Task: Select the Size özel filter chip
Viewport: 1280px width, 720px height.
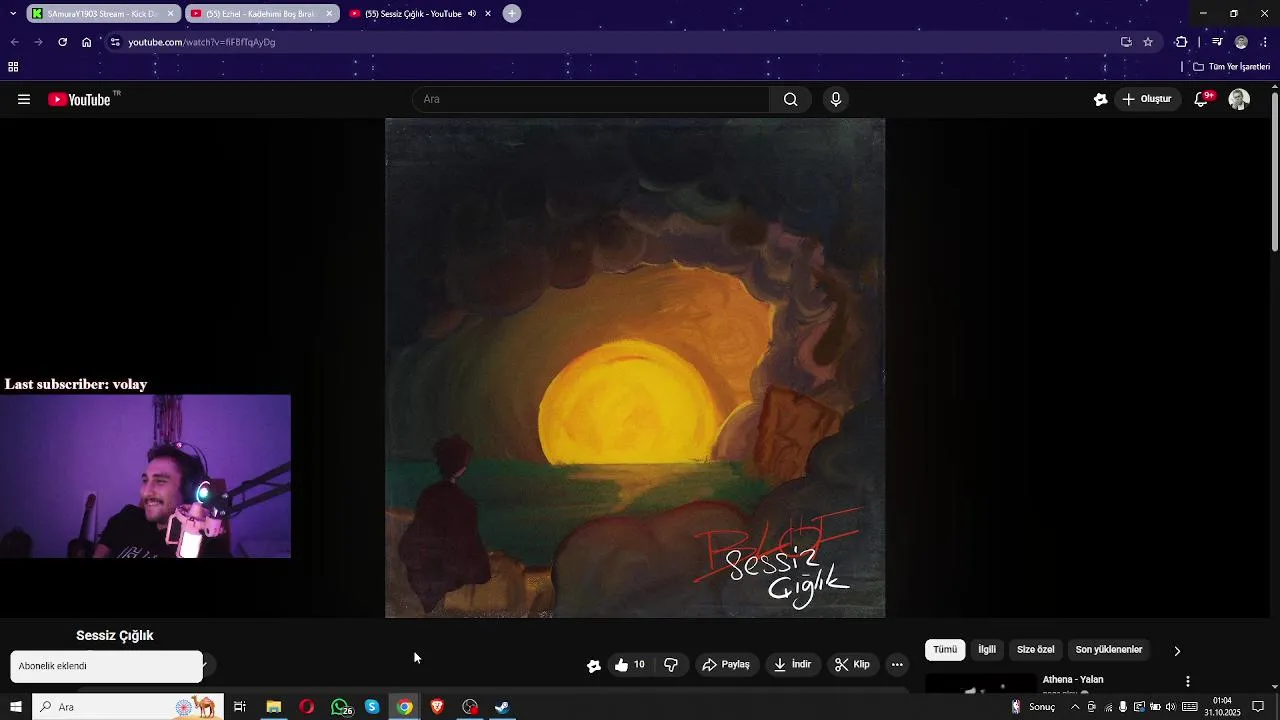Action: tap(1036, 650)
